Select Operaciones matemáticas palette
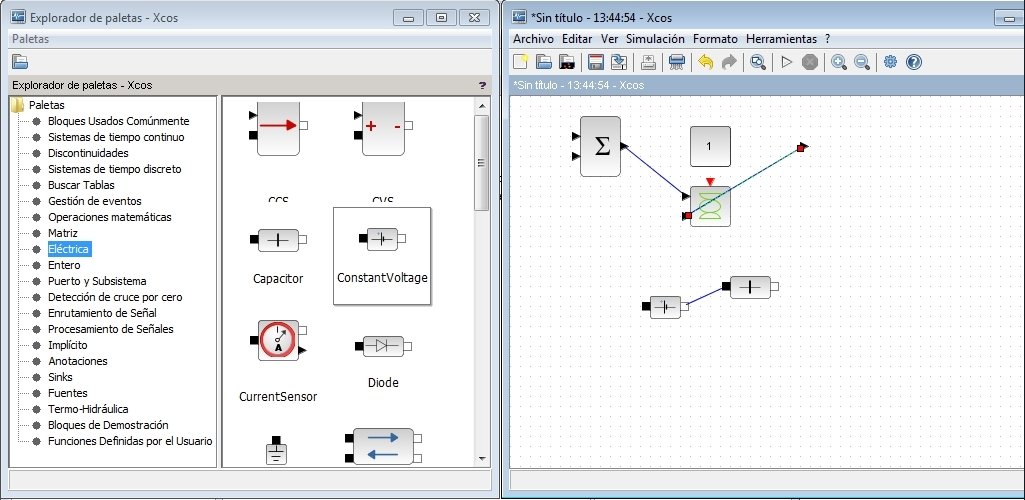The height and width of the screenshot is (500, 1025). 110,217
